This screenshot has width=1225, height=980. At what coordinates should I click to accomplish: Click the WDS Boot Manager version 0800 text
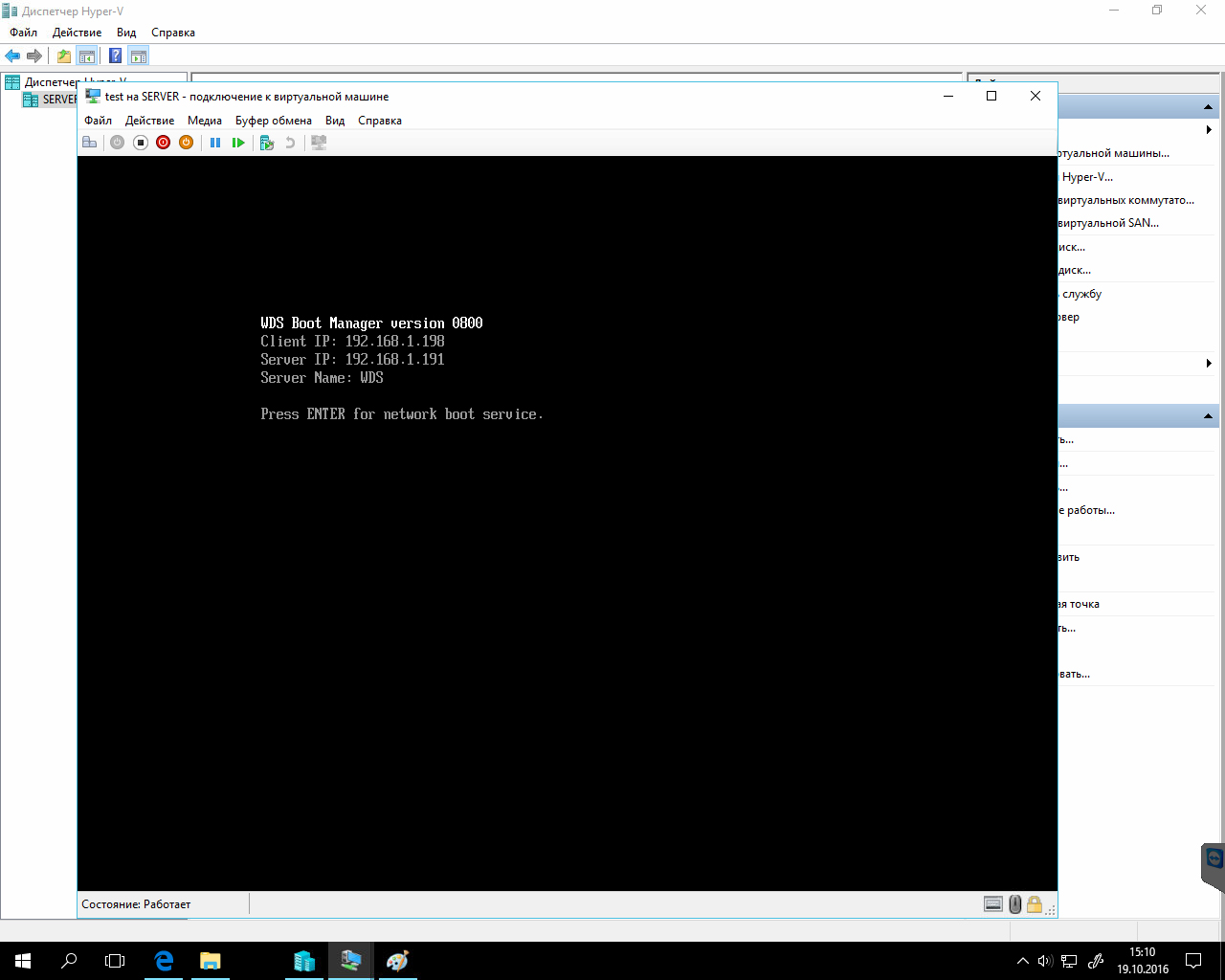pos(371,323)
